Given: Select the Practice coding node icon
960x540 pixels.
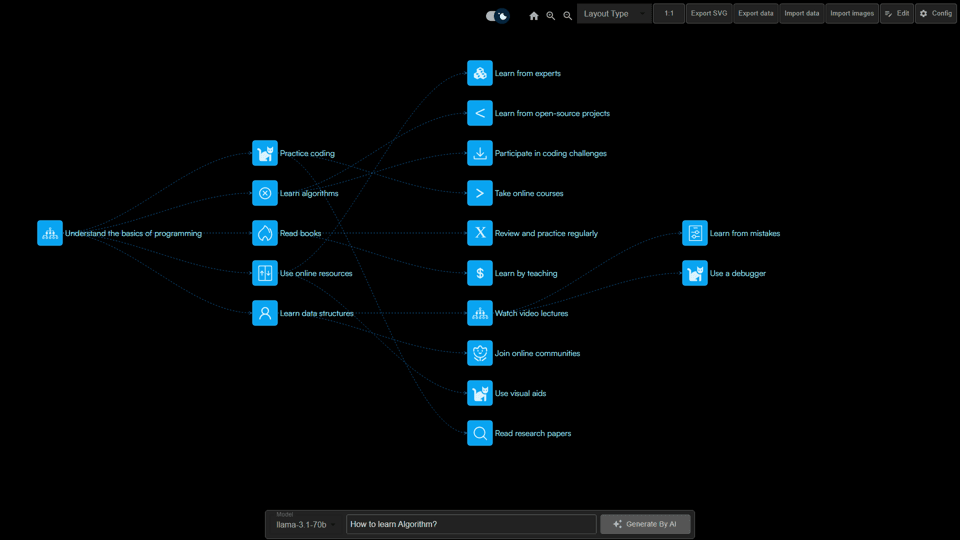Looking at the screenshot, I should 264,153.
